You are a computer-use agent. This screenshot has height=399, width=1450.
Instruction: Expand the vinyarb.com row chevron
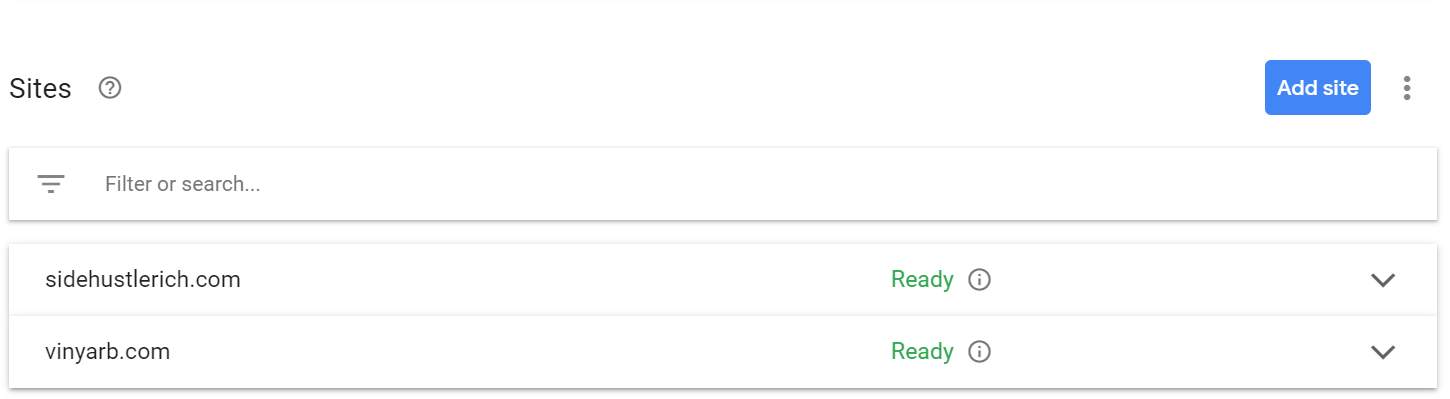pos(1383,352)
